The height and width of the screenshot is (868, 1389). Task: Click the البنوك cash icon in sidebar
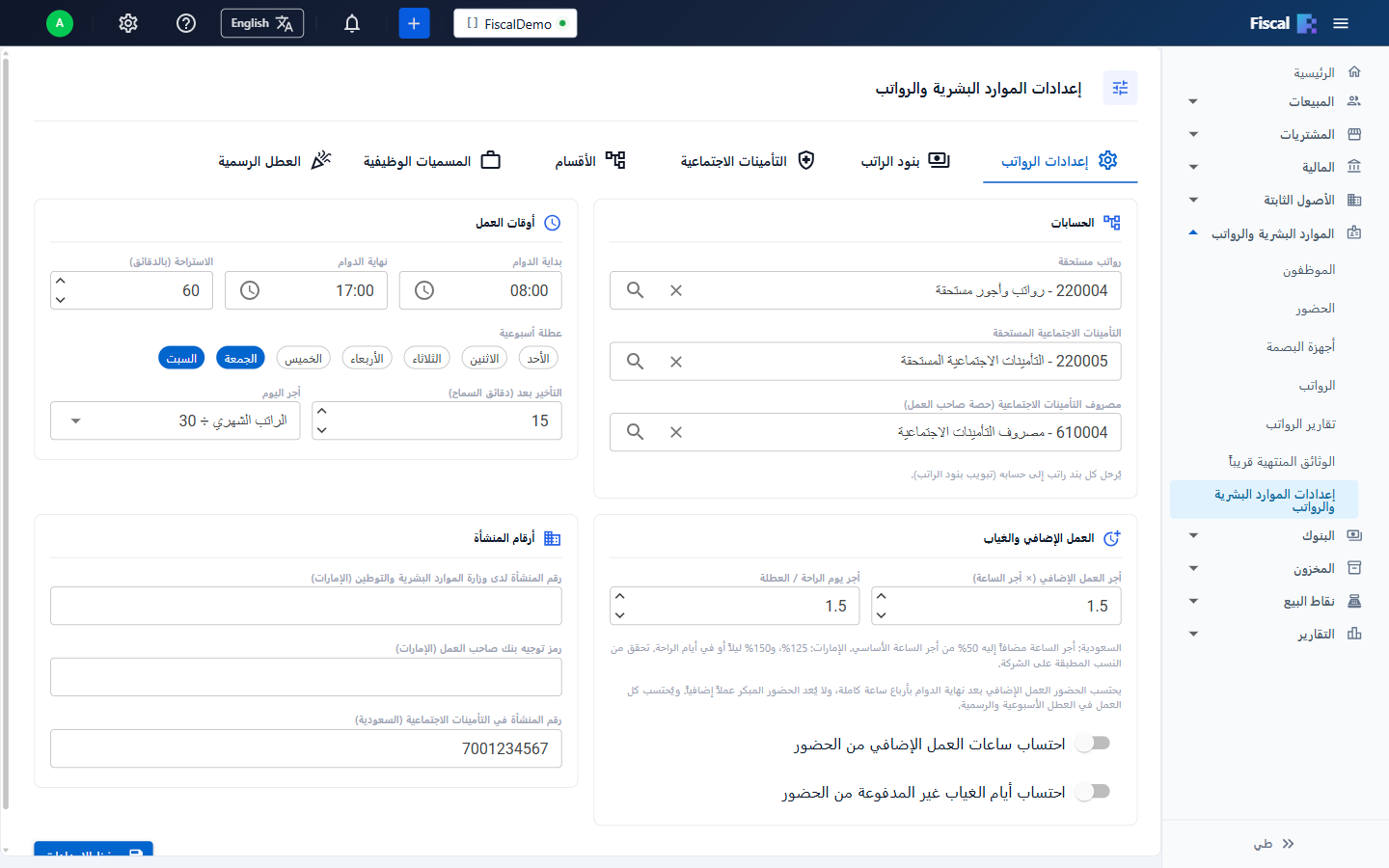click(1354, 535)
